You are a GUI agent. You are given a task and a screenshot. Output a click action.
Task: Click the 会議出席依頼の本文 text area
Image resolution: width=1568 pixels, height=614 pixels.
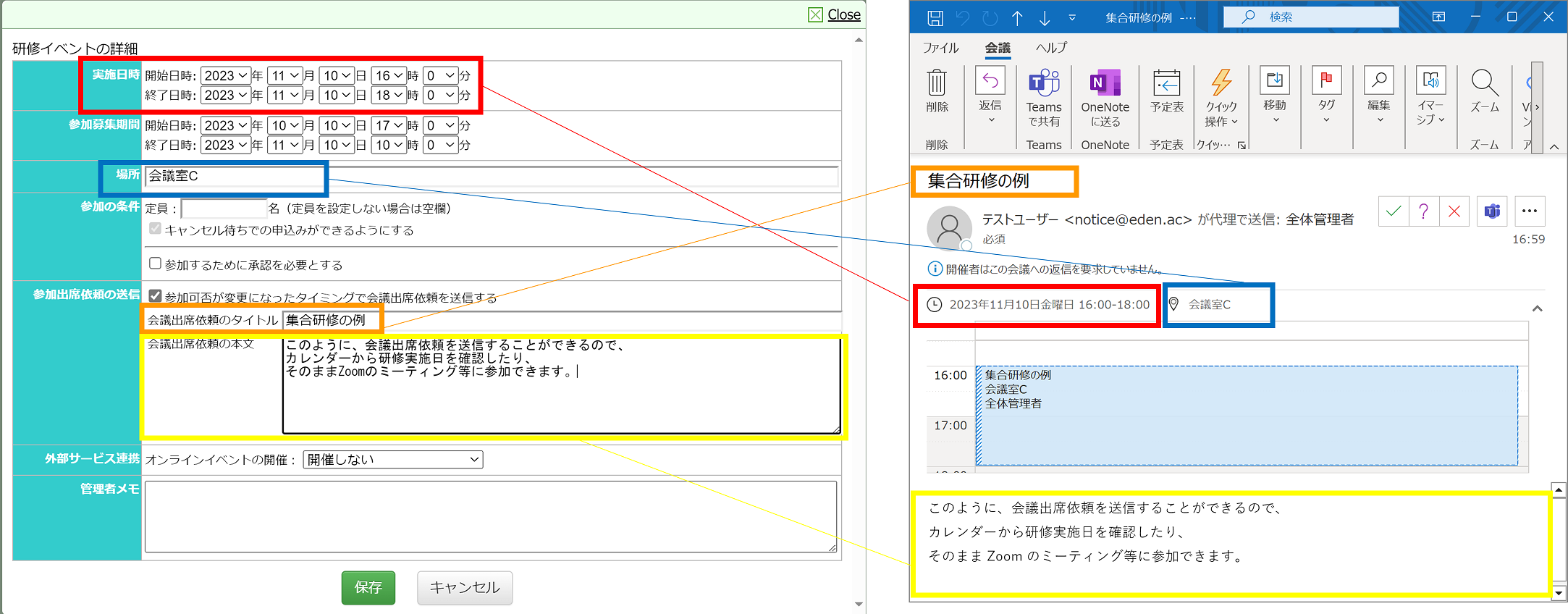(562, 385)
